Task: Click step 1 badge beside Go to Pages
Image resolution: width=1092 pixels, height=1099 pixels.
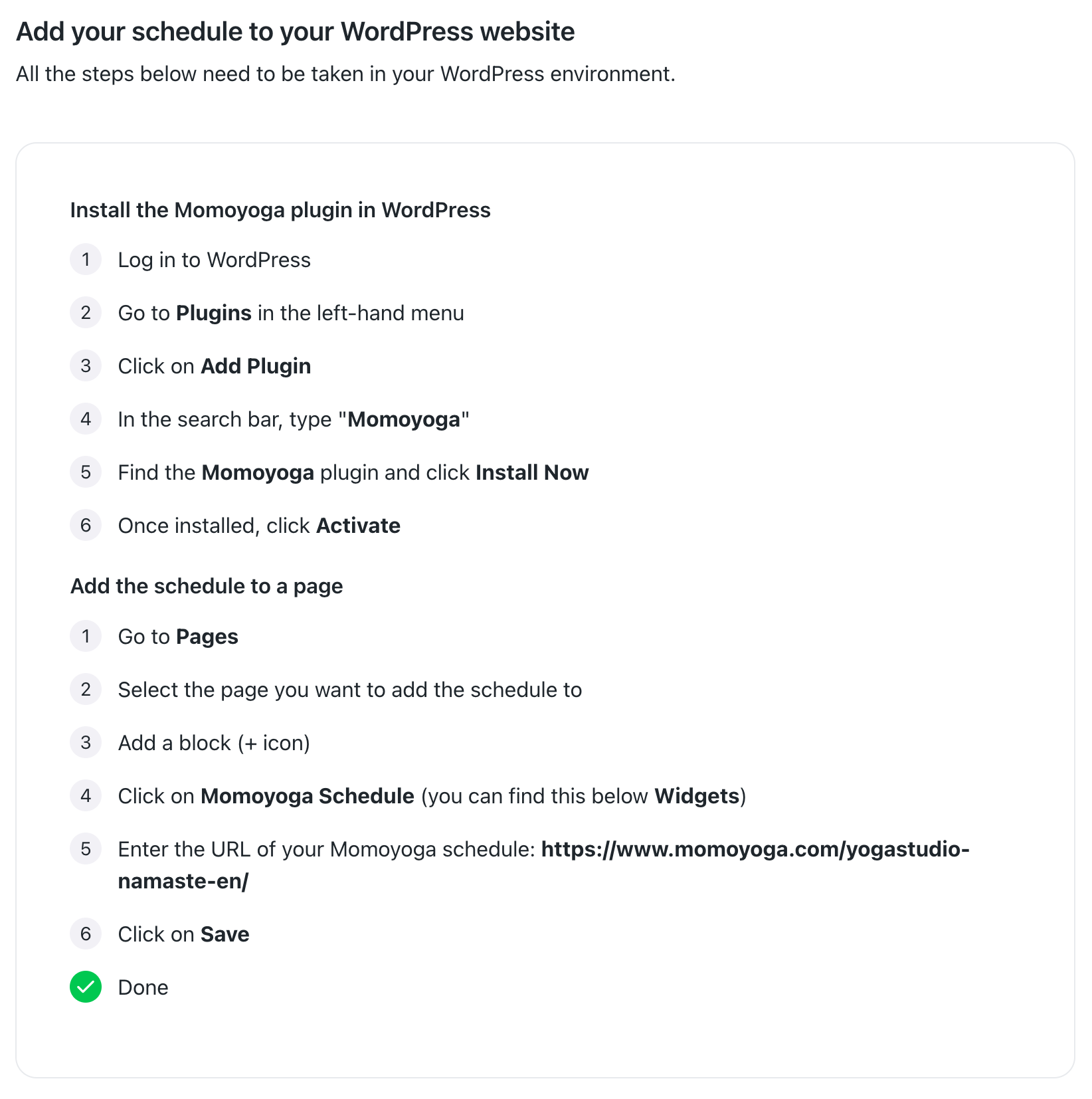Action: point(86,636)
